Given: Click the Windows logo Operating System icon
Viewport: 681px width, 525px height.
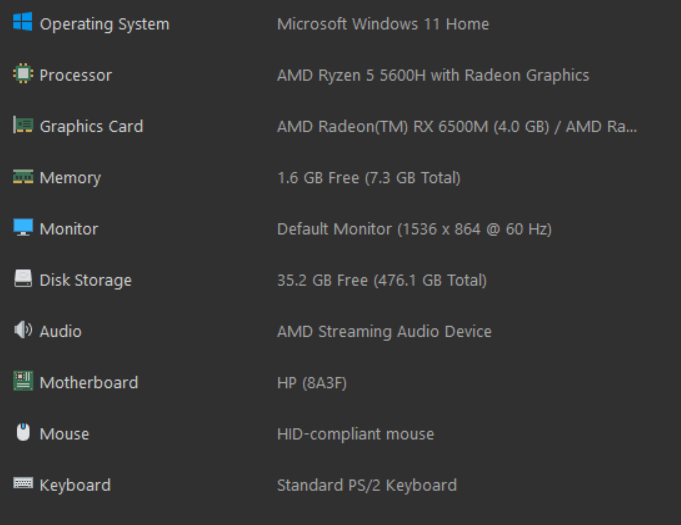Looking at the screenshot, I should coord(22,22).
